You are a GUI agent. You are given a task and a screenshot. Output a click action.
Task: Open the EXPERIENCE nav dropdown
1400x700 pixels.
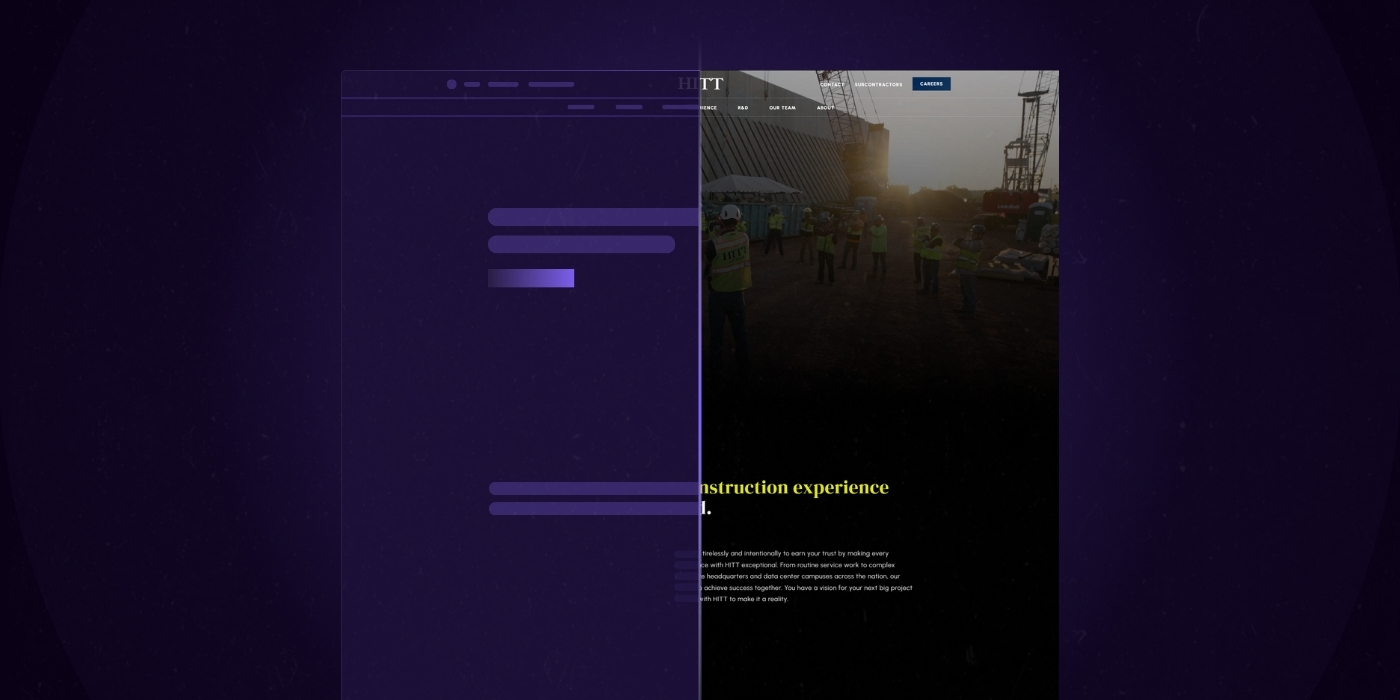706,108
